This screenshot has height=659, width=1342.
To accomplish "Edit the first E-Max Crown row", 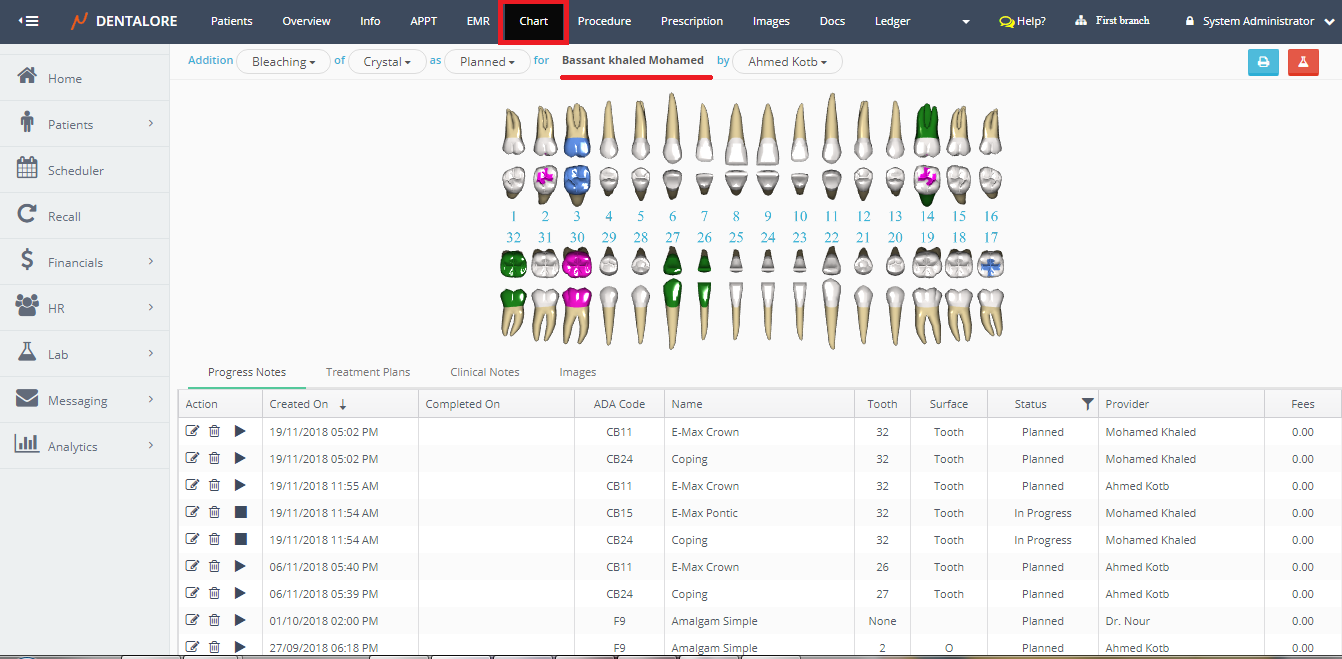I will pyautogui.click(x=192, y=431).
